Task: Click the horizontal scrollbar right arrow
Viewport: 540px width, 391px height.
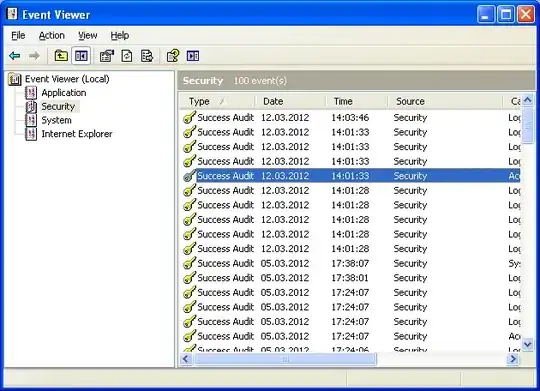Action: [513, 359]
